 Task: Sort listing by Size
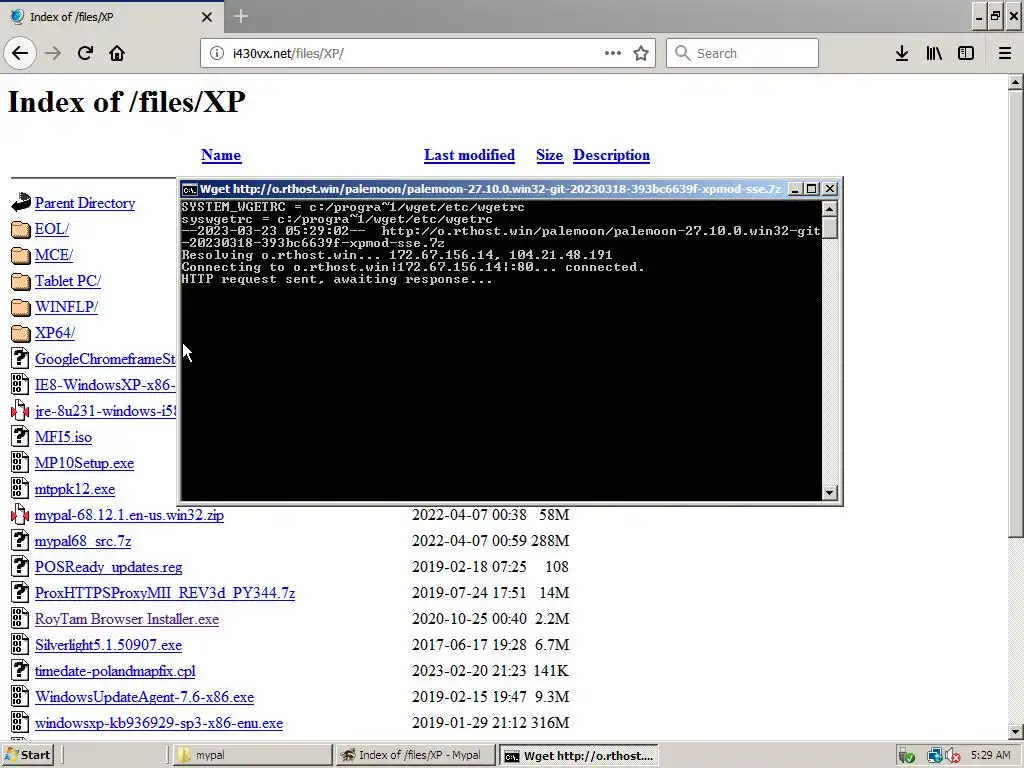(549, 155)
